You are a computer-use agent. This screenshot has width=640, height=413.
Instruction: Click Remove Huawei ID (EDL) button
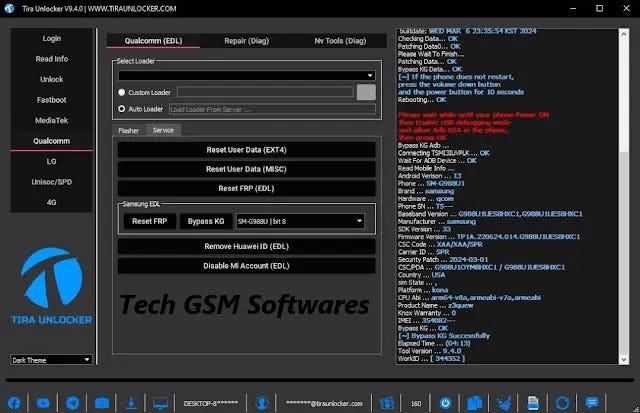247,246
